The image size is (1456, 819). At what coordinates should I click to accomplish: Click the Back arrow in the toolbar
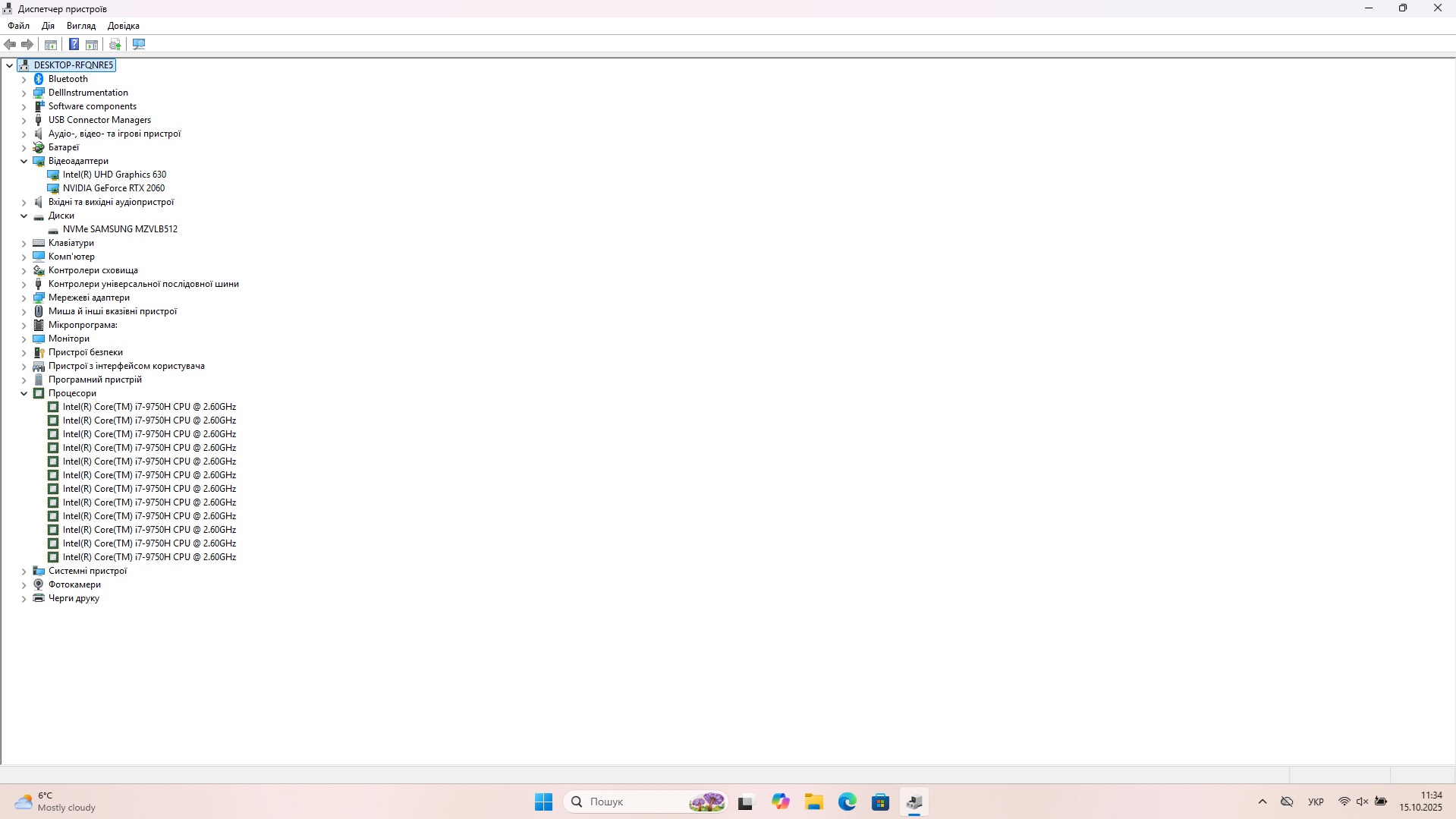10,44
